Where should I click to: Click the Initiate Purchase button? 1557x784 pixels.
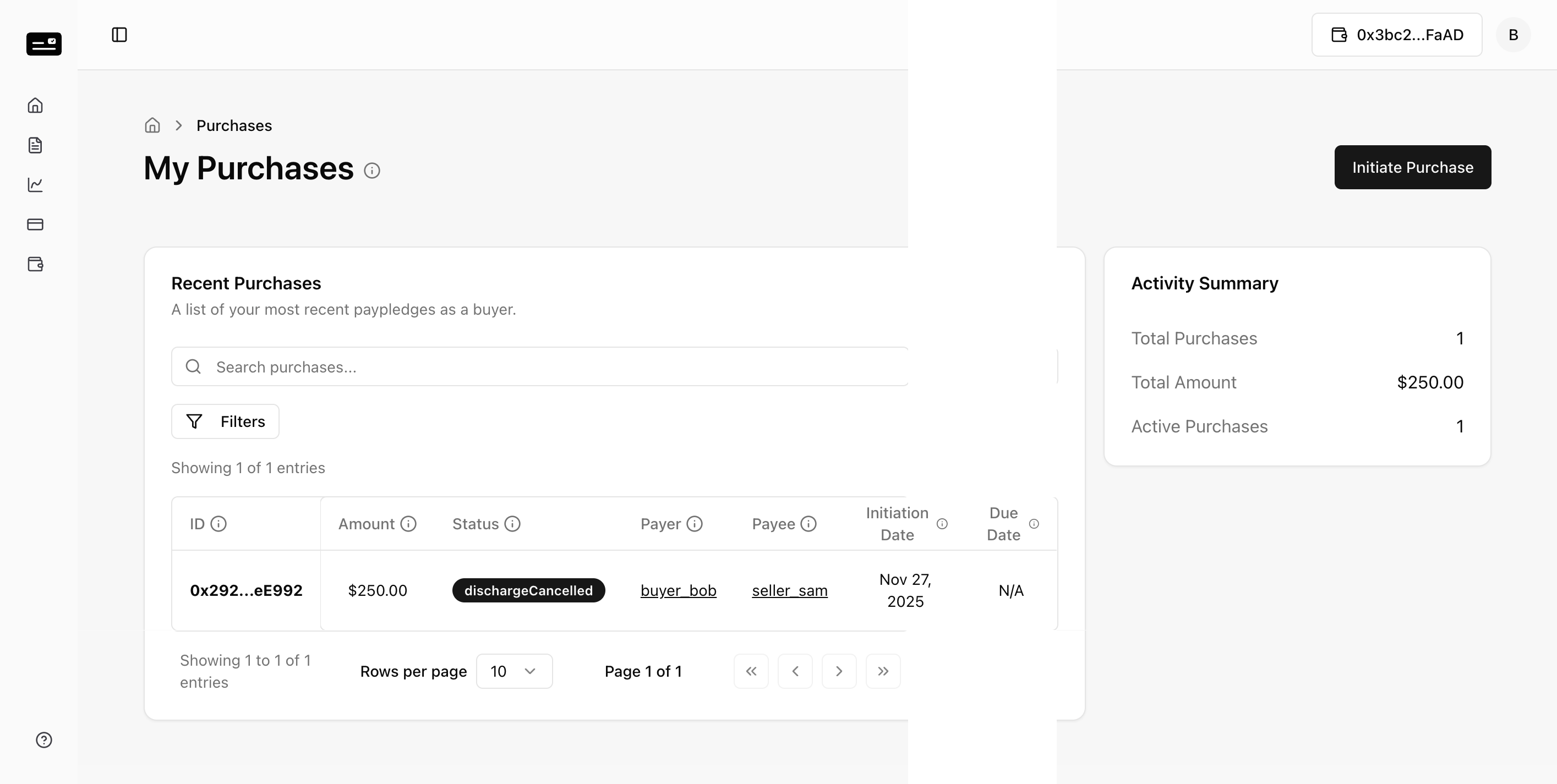click(x=1413, y=167)
